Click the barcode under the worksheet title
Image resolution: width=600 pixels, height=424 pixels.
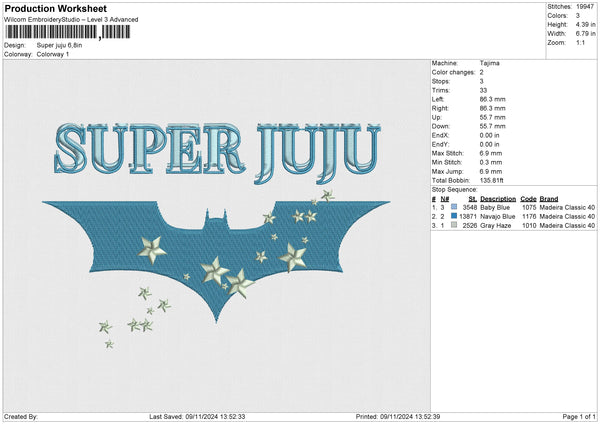pos(67,32)
